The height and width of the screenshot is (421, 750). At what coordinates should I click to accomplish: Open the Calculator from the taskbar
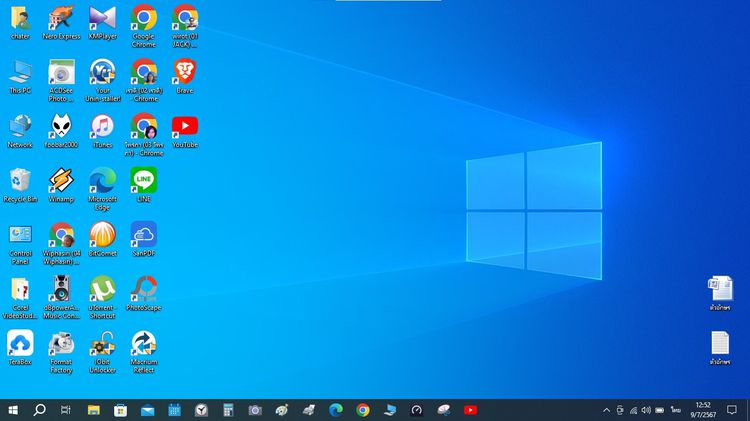(228, 410)
